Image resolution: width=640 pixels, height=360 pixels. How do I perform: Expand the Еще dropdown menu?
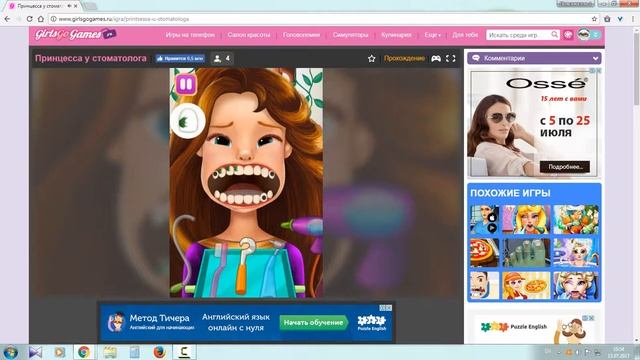tap(432, 35)
